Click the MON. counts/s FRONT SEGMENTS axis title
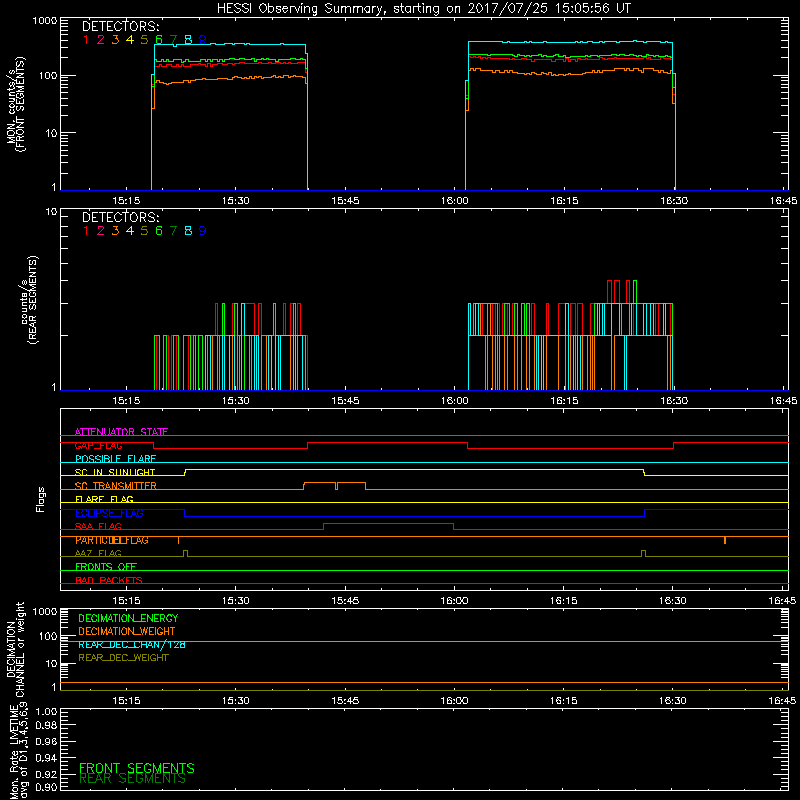This screenshot has width=800, height=800. (15, 104)
